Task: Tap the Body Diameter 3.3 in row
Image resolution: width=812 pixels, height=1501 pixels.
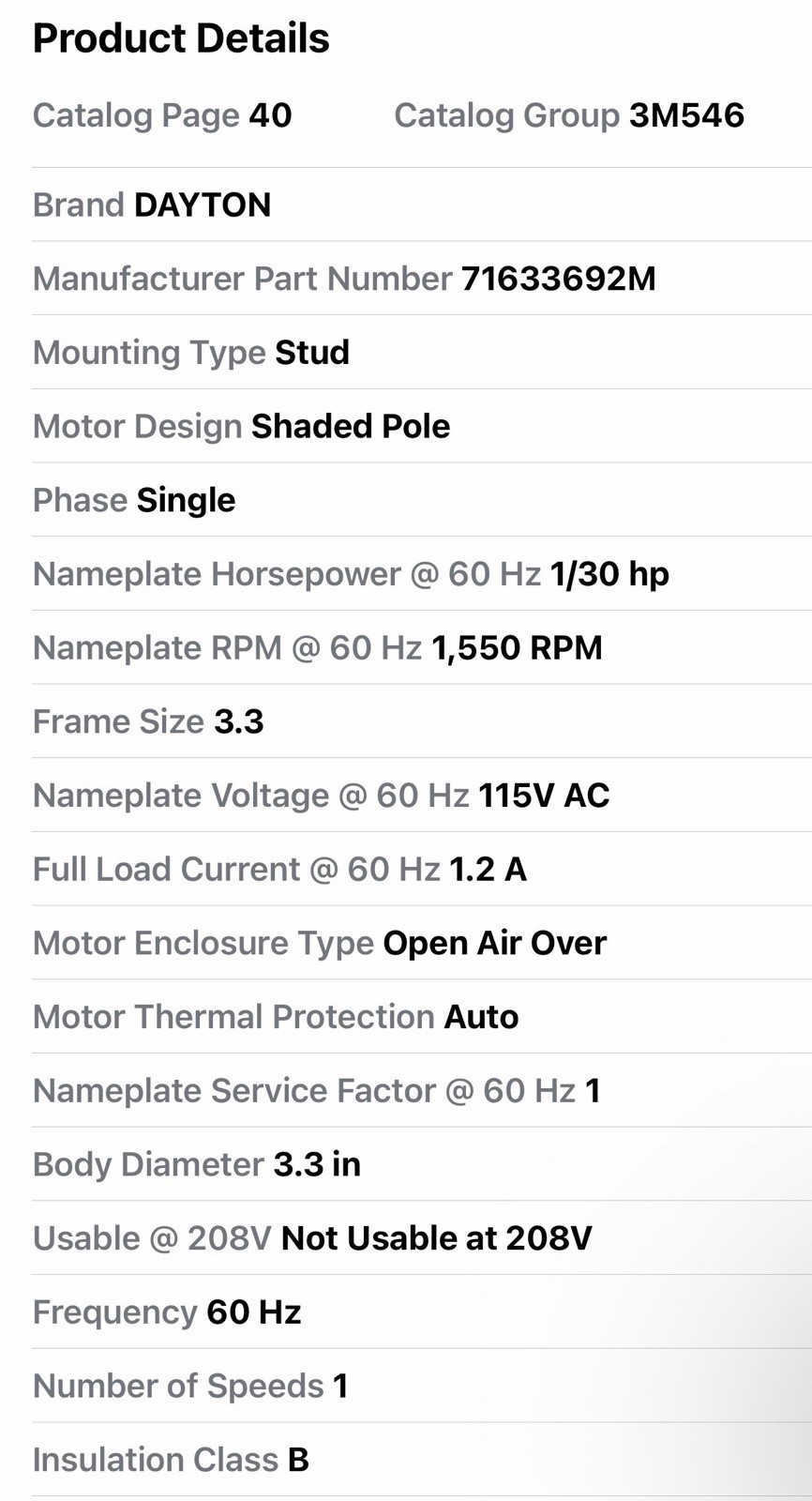Action: [x=422, y=1164]
